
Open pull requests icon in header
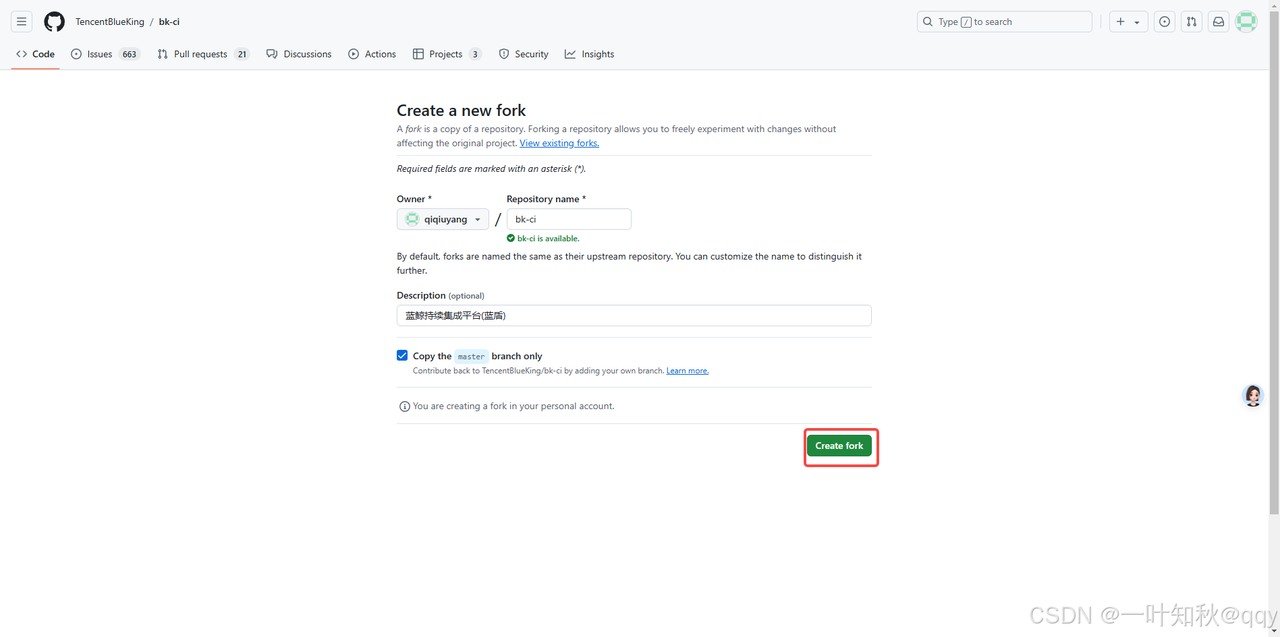1191,21
